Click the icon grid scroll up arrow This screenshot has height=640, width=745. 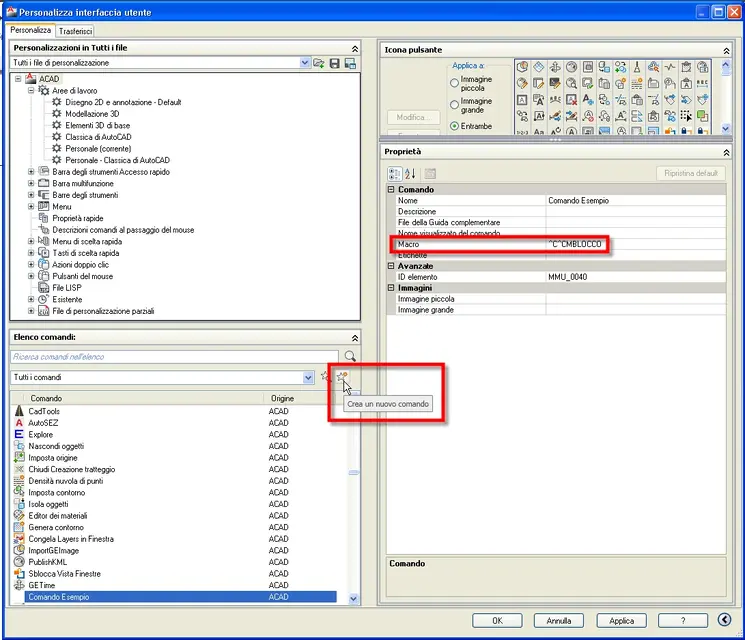coord(726,64)
